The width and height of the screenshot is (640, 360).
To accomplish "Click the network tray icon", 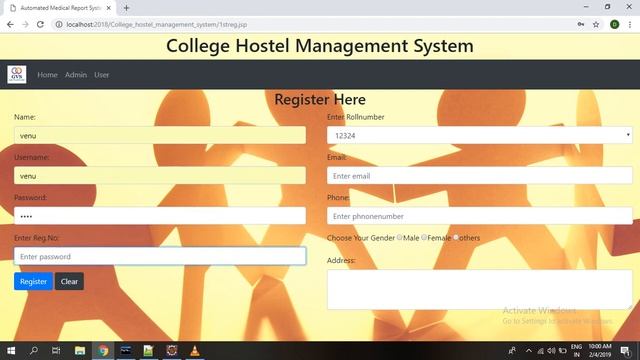I will point(540,351).
